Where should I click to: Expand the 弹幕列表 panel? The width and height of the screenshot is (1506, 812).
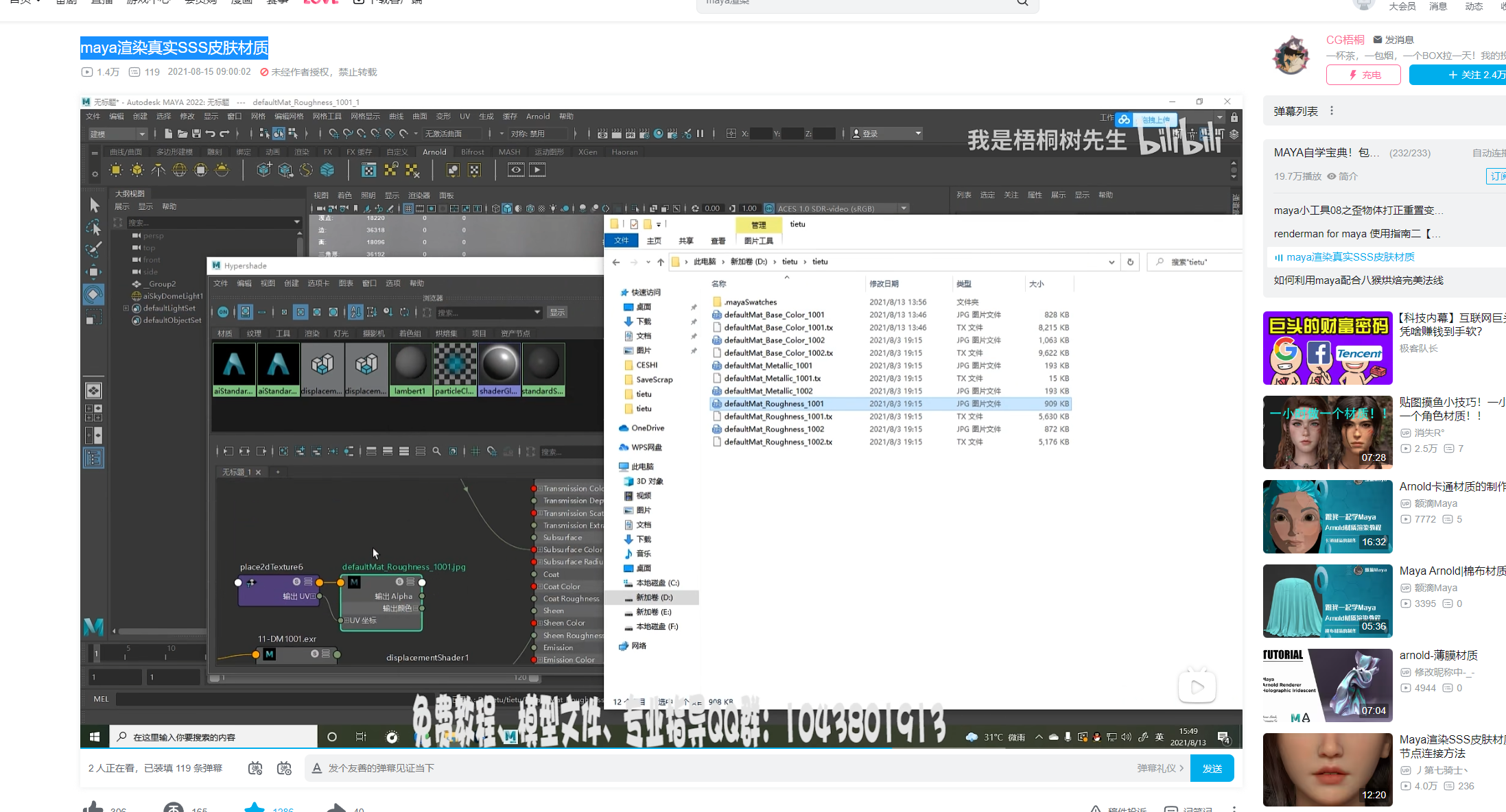click(1295, 111)
